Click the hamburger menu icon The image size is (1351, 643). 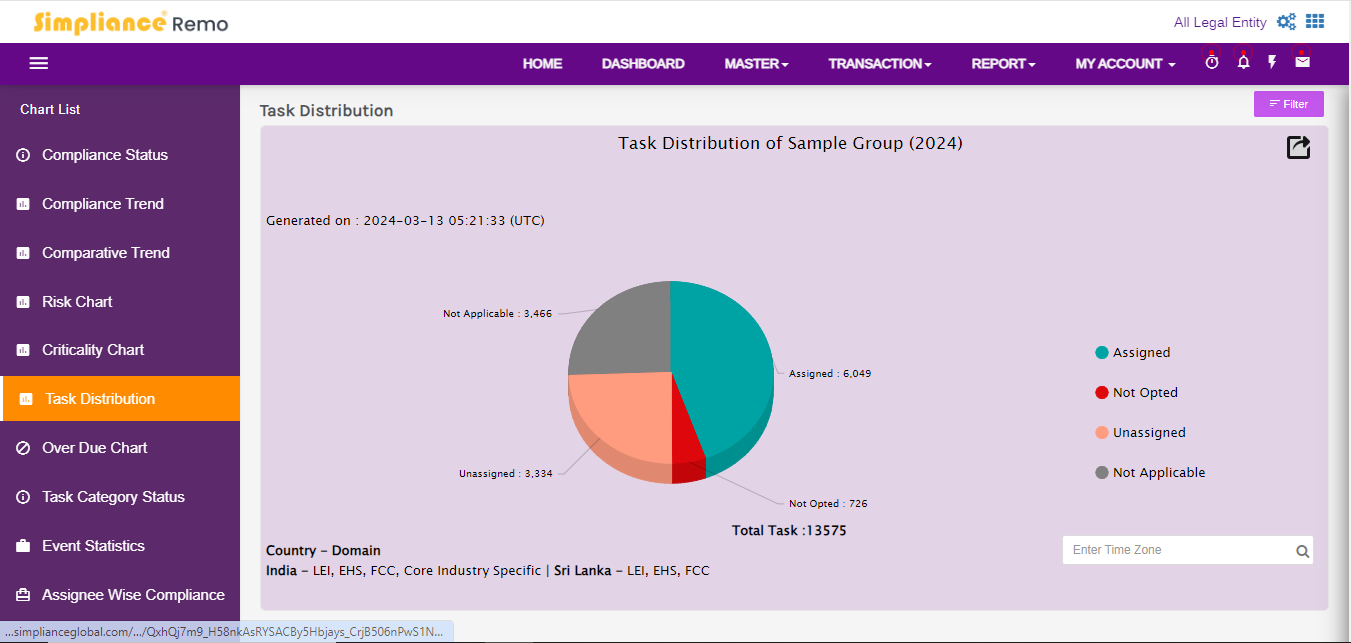click(39, 63)
